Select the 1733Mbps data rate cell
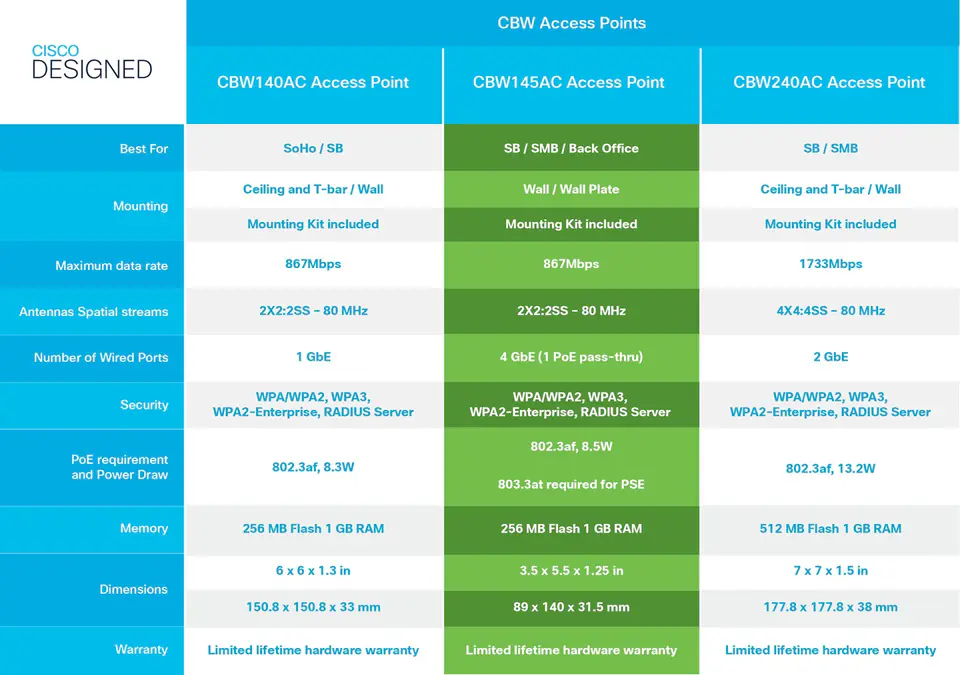This screenshot has width=960, height=675. (830, 264)
